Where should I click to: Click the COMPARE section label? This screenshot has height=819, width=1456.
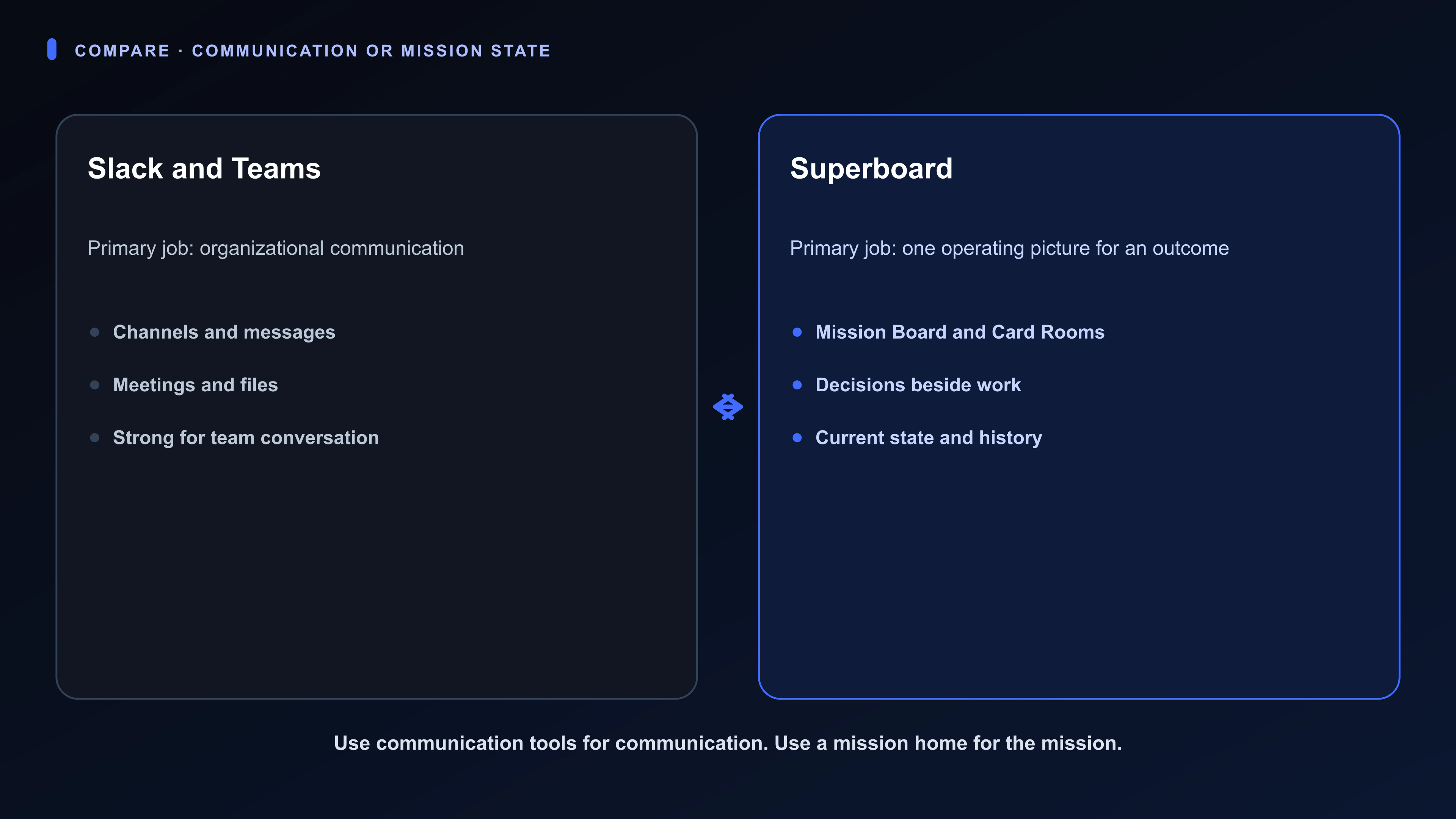pyautogui.click(x=122, y=51)
